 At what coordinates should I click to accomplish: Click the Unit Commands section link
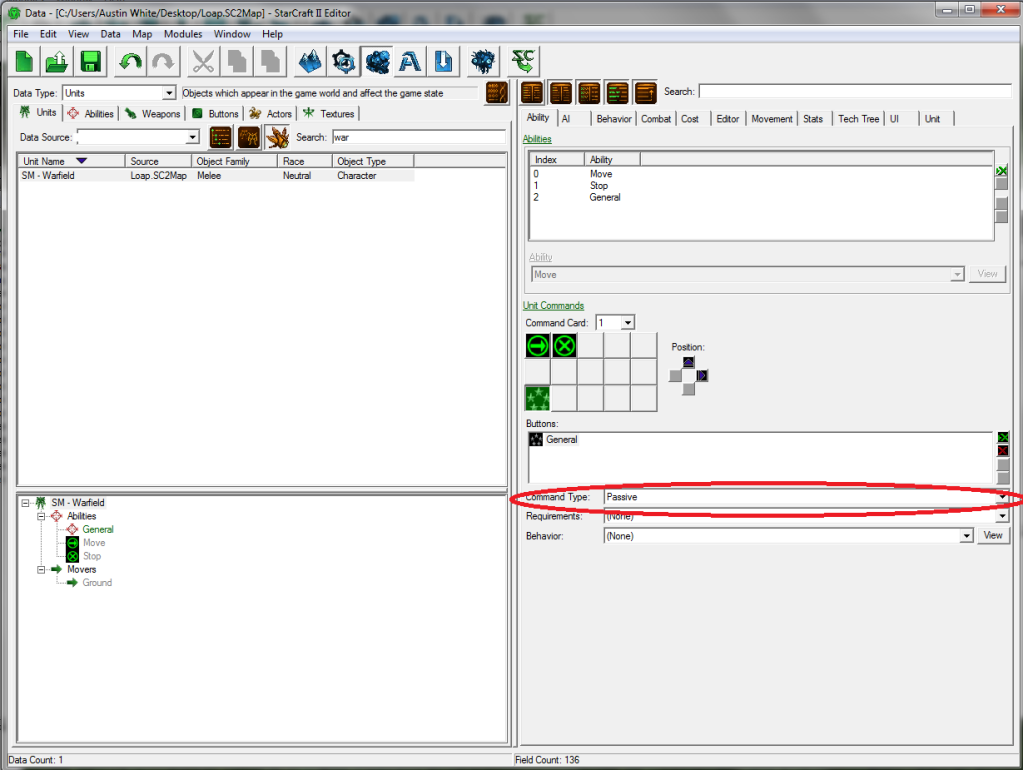click(553, 305)
